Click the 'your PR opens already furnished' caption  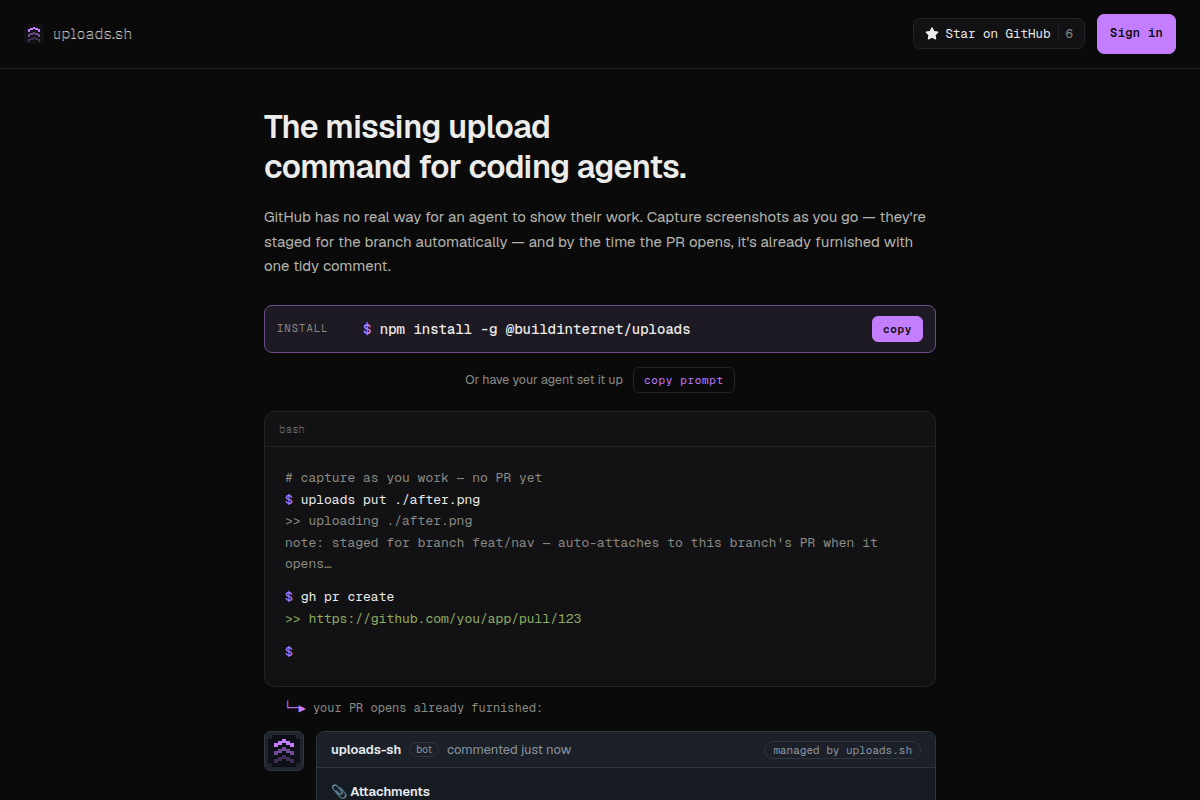pos(428,708)
